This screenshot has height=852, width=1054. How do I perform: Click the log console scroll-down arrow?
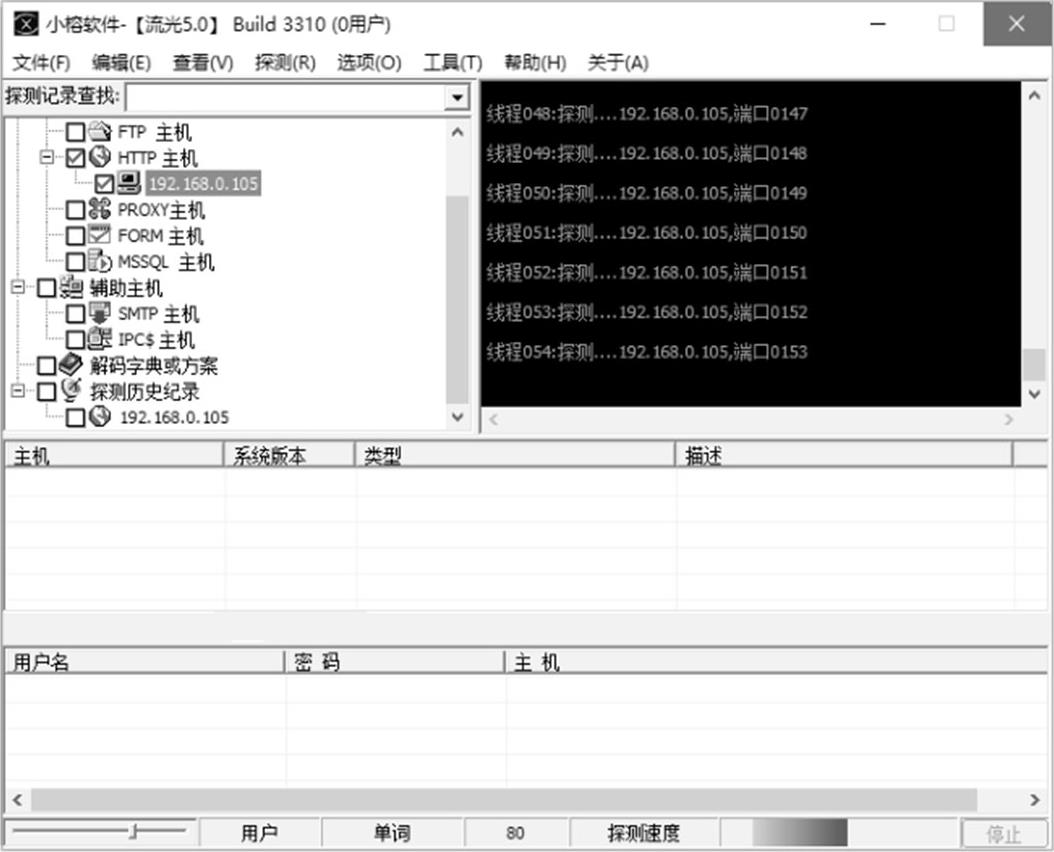[x=1035, y=394]
